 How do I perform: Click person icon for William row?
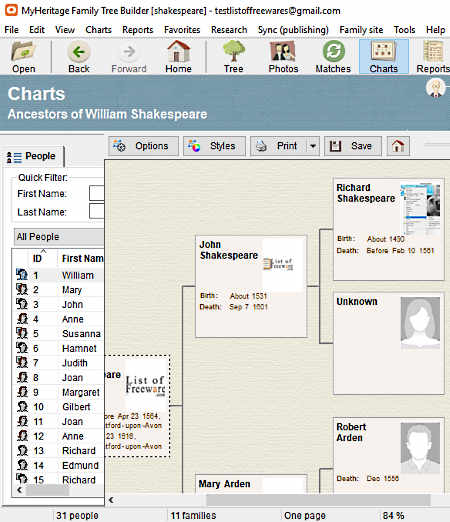pos(22,275)
